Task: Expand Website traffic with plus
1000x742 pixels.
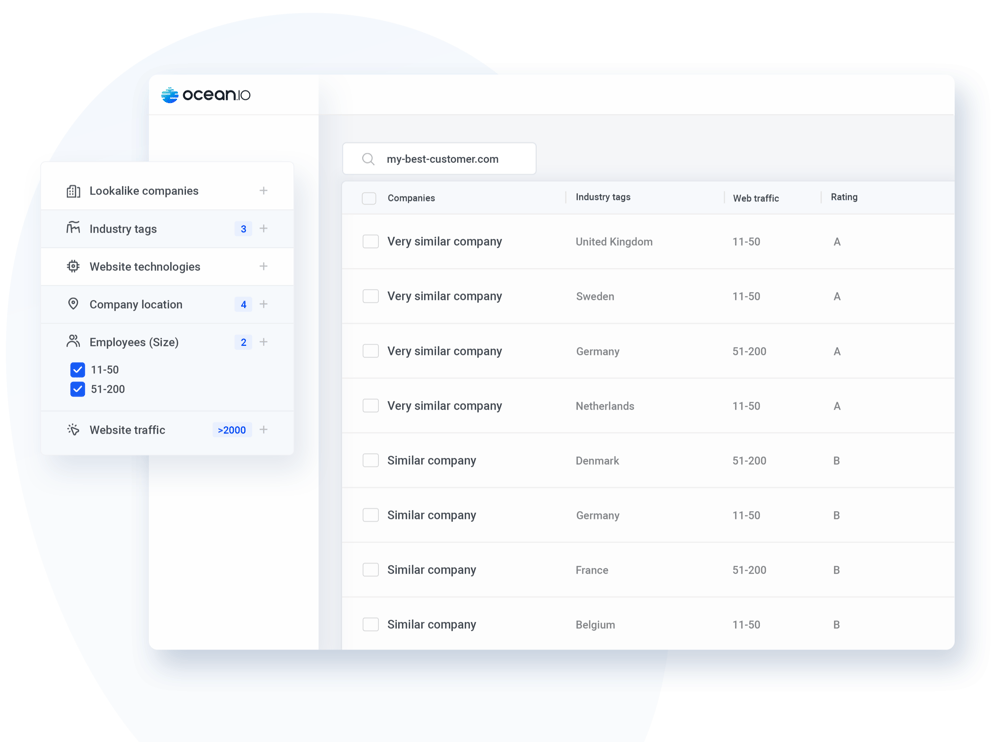Action: click(263, 430)
